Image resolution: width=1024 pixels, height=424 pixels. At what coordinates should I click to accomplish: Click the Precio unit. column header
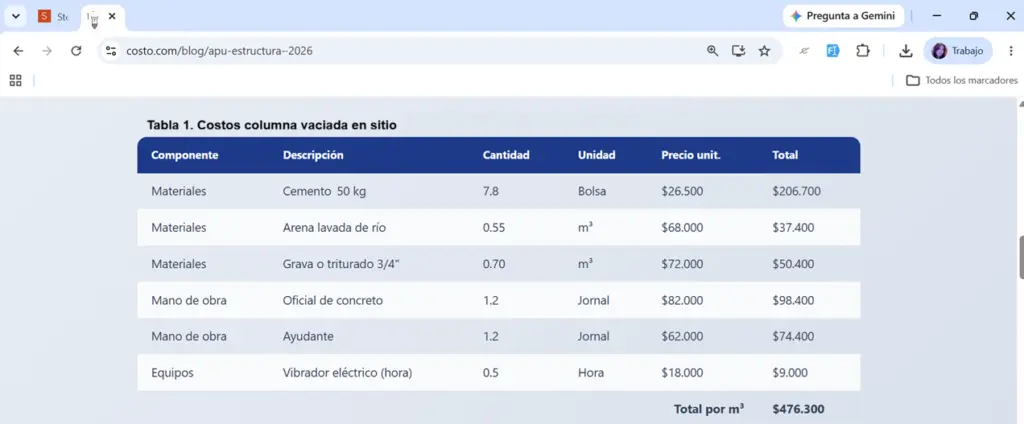tap(691, 155)
